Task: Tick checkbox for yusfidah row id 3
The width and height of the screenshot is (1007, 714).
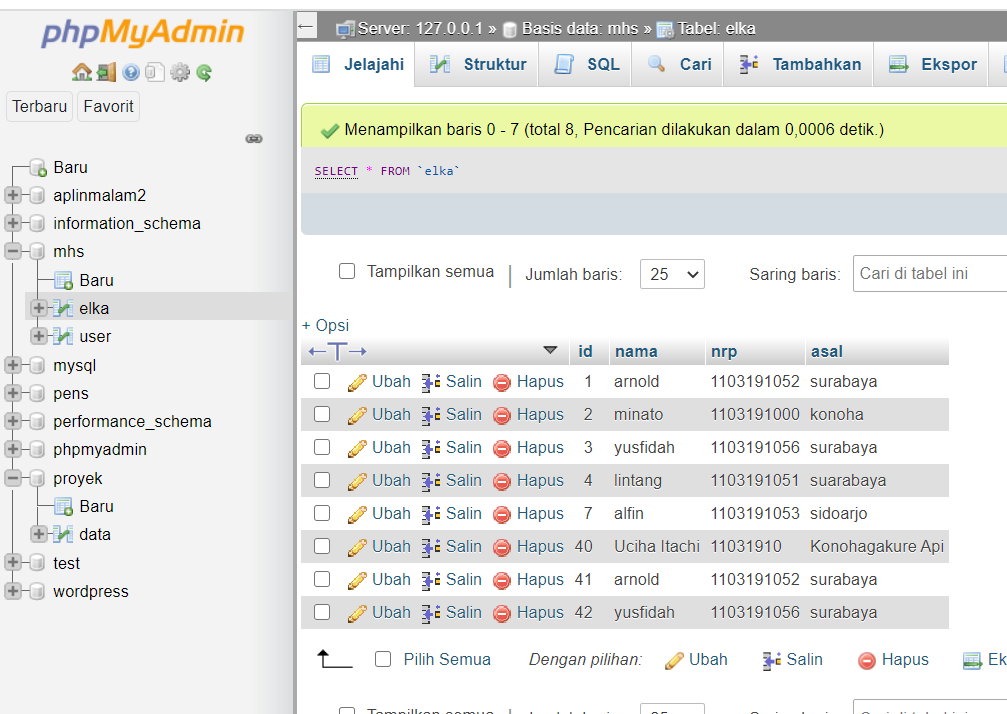Action: 322,447
